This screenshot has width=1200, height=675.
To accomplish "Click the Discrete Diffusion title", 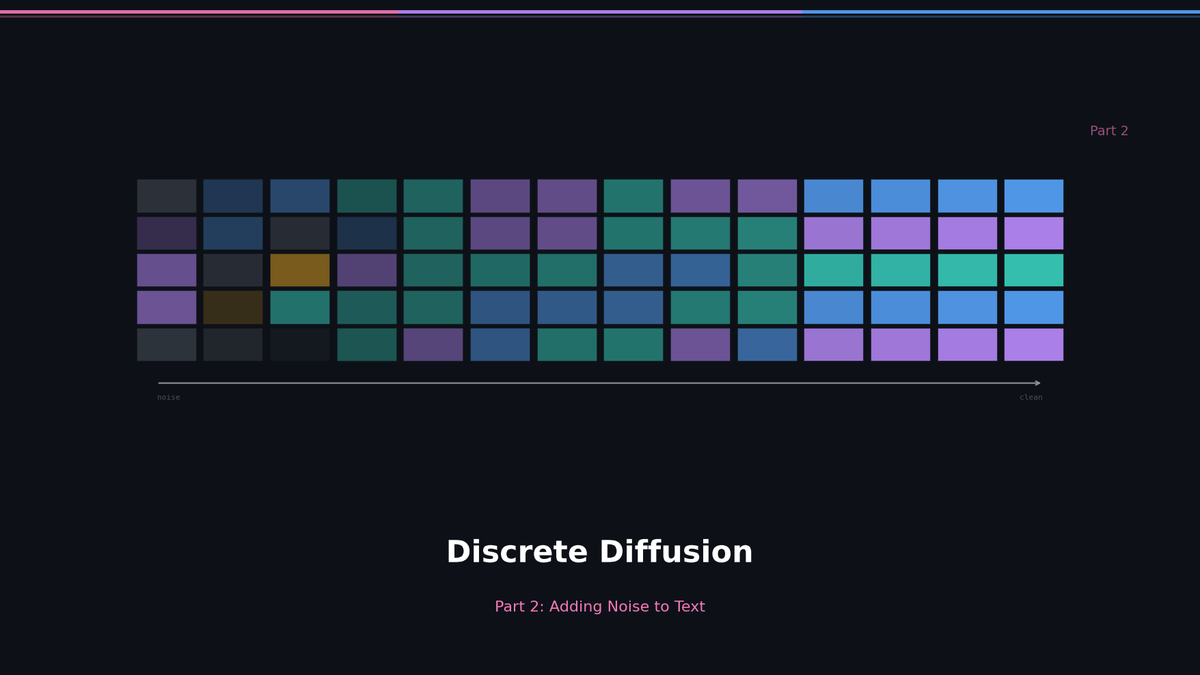I will pyautogui.click(x=600, y=551).
